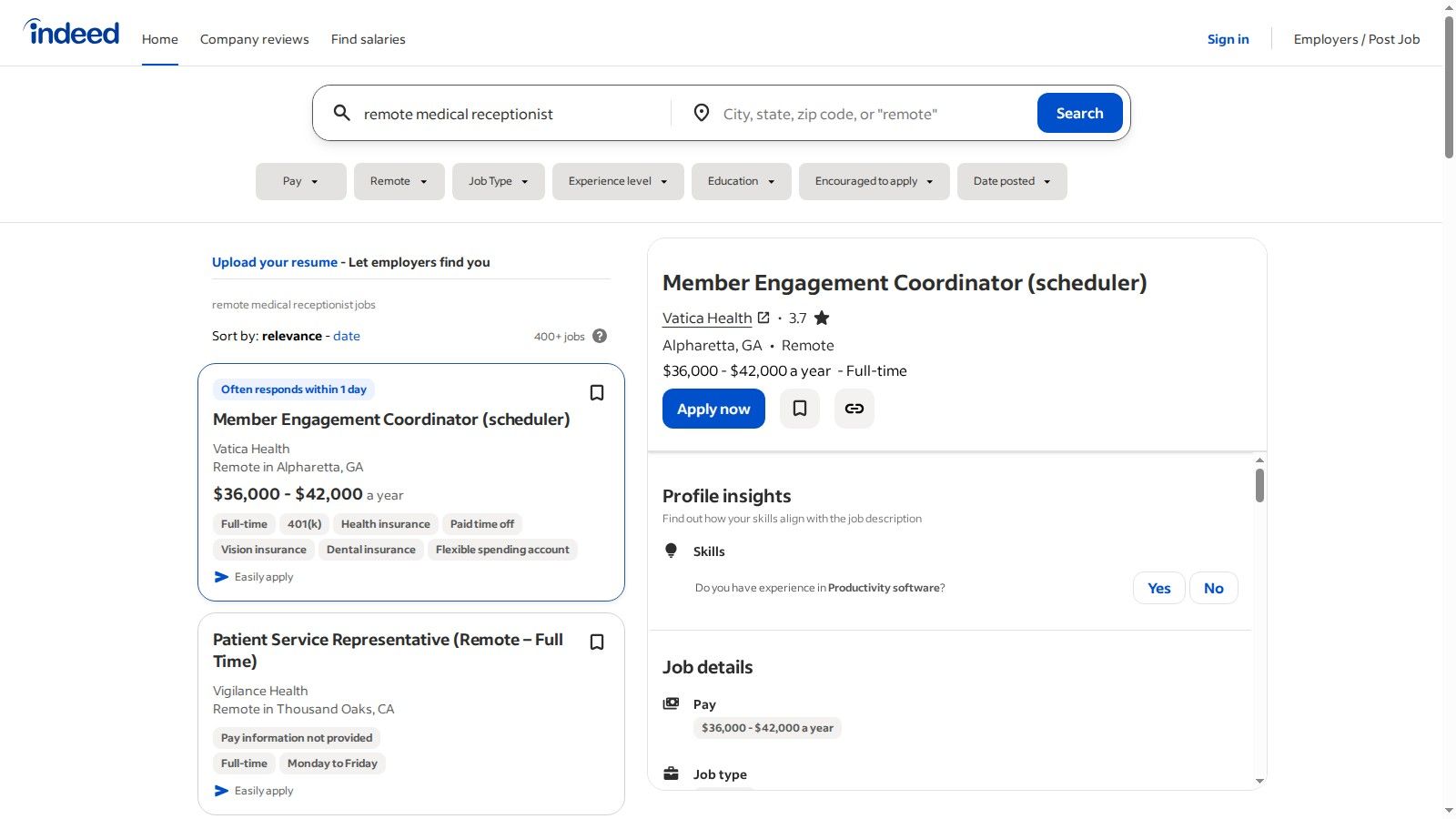Save the job using the bookmark icon beside Apply now
Image resolution: width=1456 pixels, height=819 pixels.
(799, 409)
